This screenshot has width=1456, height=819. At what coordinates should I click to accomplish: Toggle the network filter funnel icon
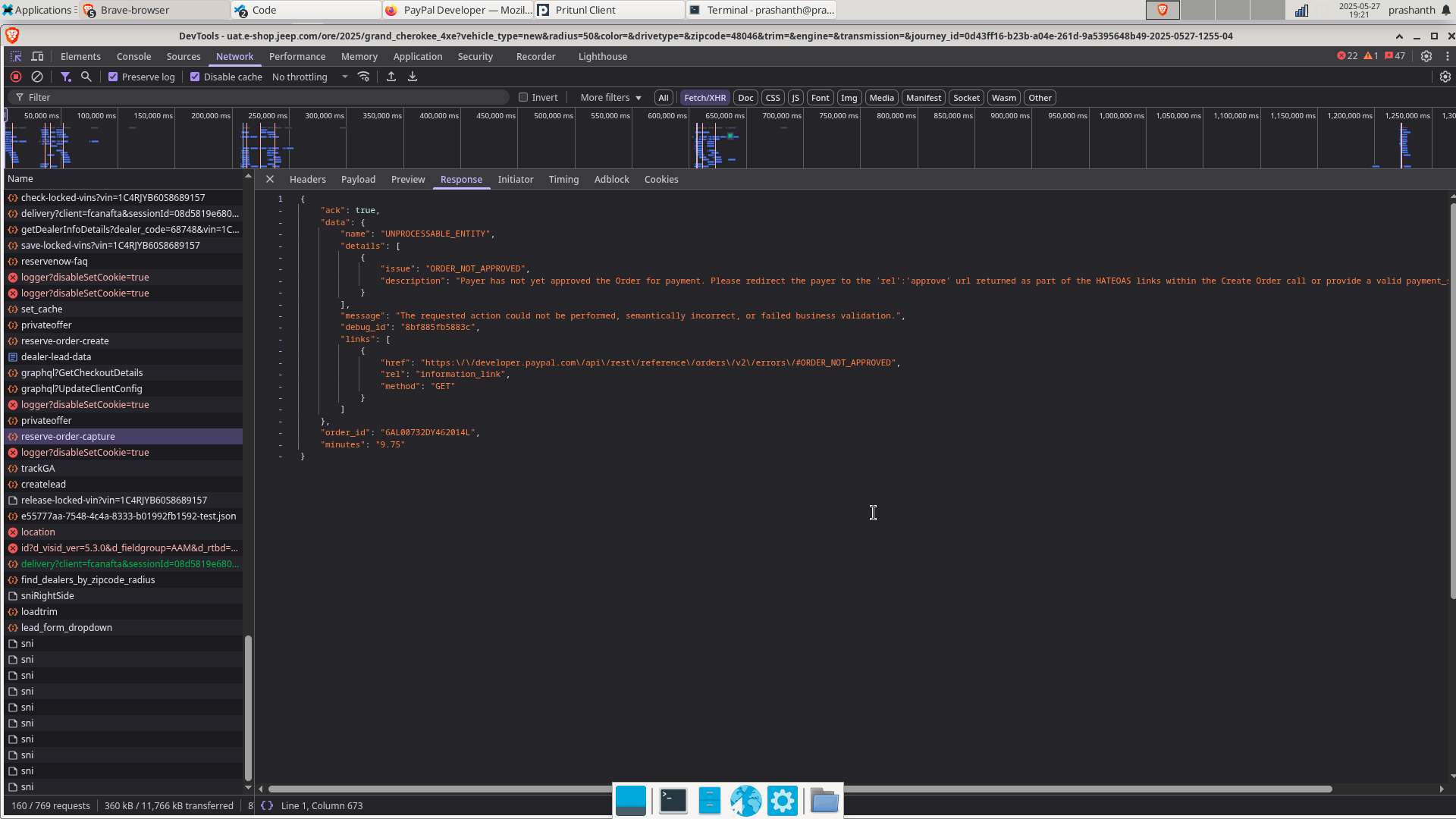(66, 77)
